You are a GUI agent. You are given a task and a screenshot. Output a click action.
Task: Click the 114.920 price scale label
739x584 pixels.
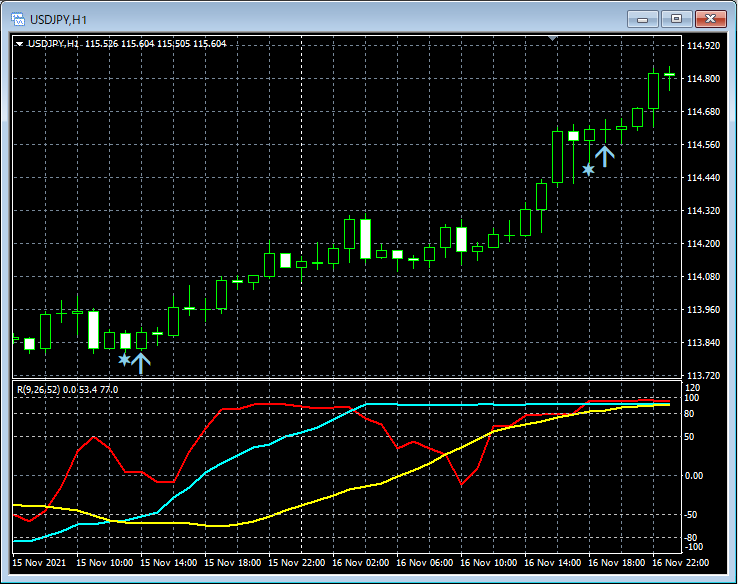705,46
